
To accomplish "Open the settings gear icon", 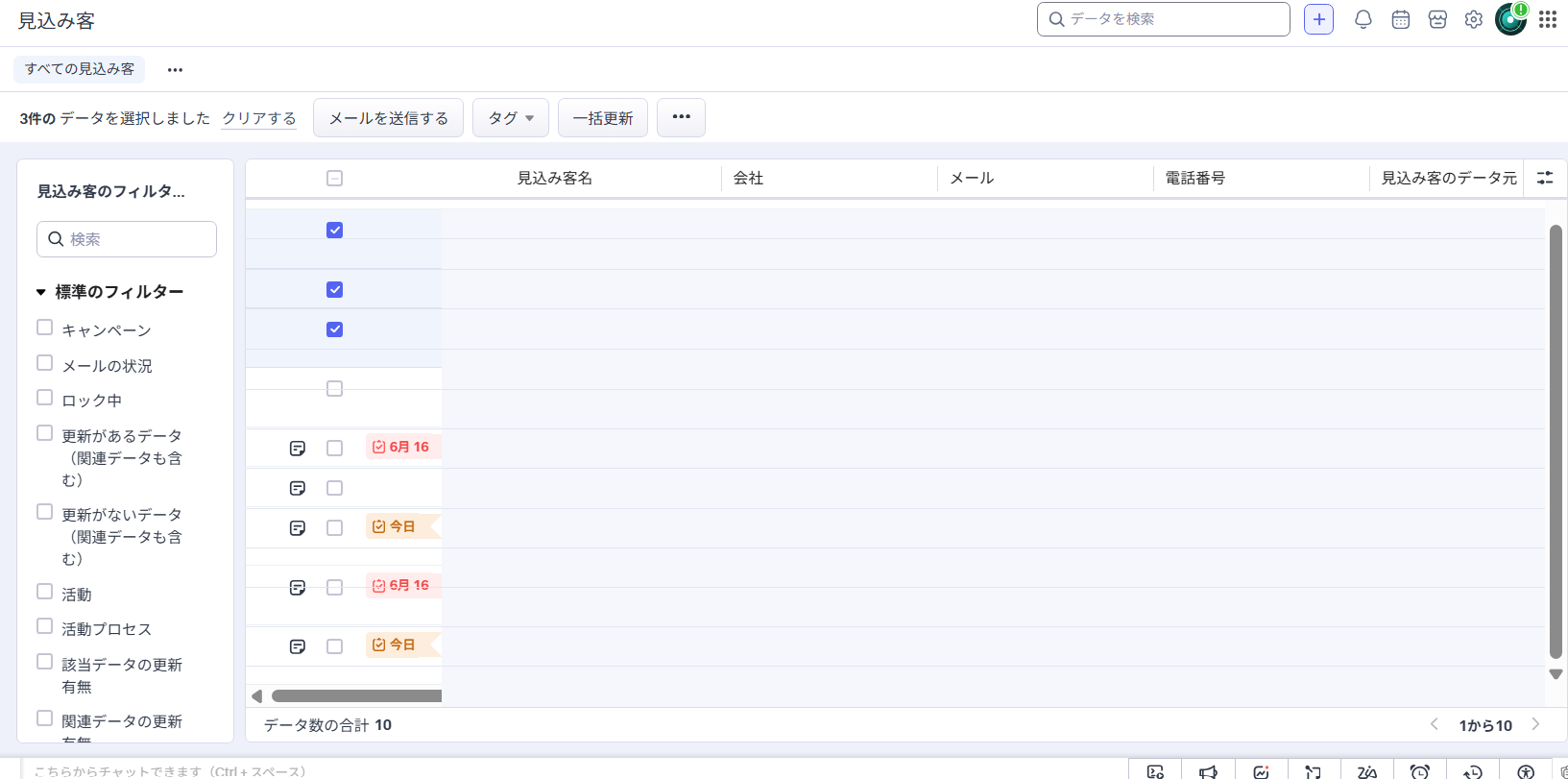I will 1474,19.
